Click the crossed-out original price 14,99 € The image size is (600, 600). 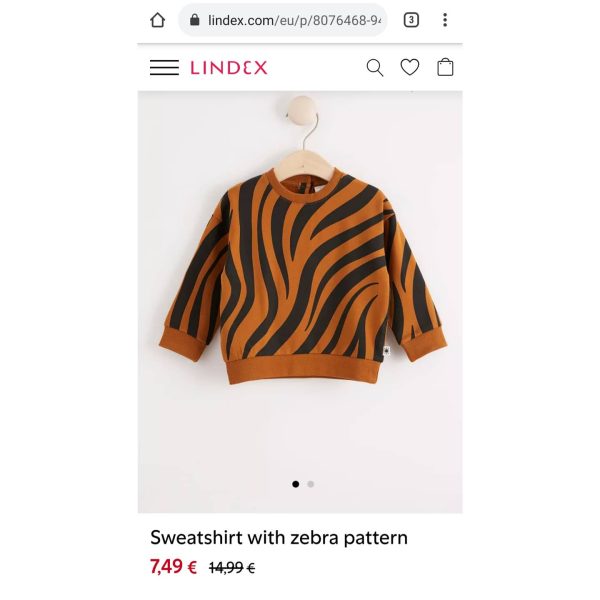tap(232, 567)
